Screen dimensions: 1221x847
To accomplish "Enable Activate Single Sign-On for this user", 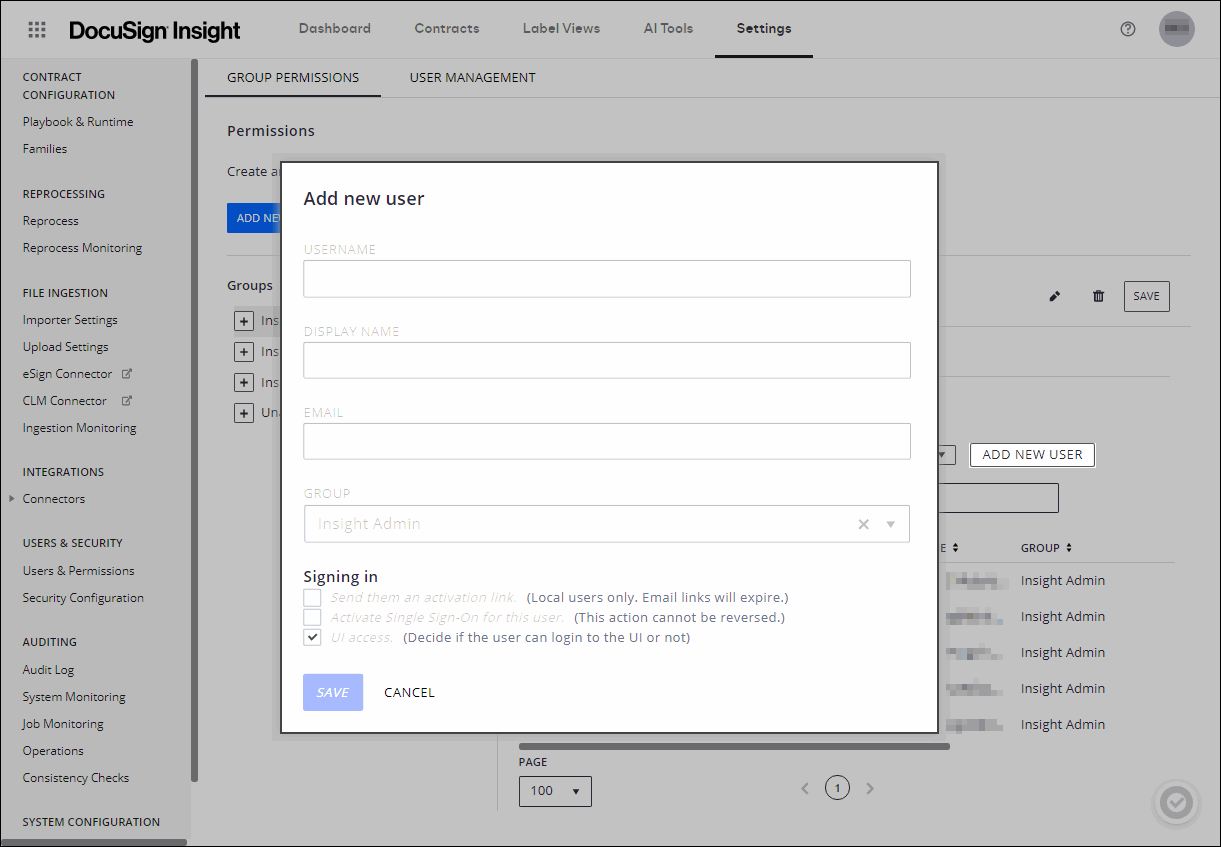I will click(x=312, y=616).
